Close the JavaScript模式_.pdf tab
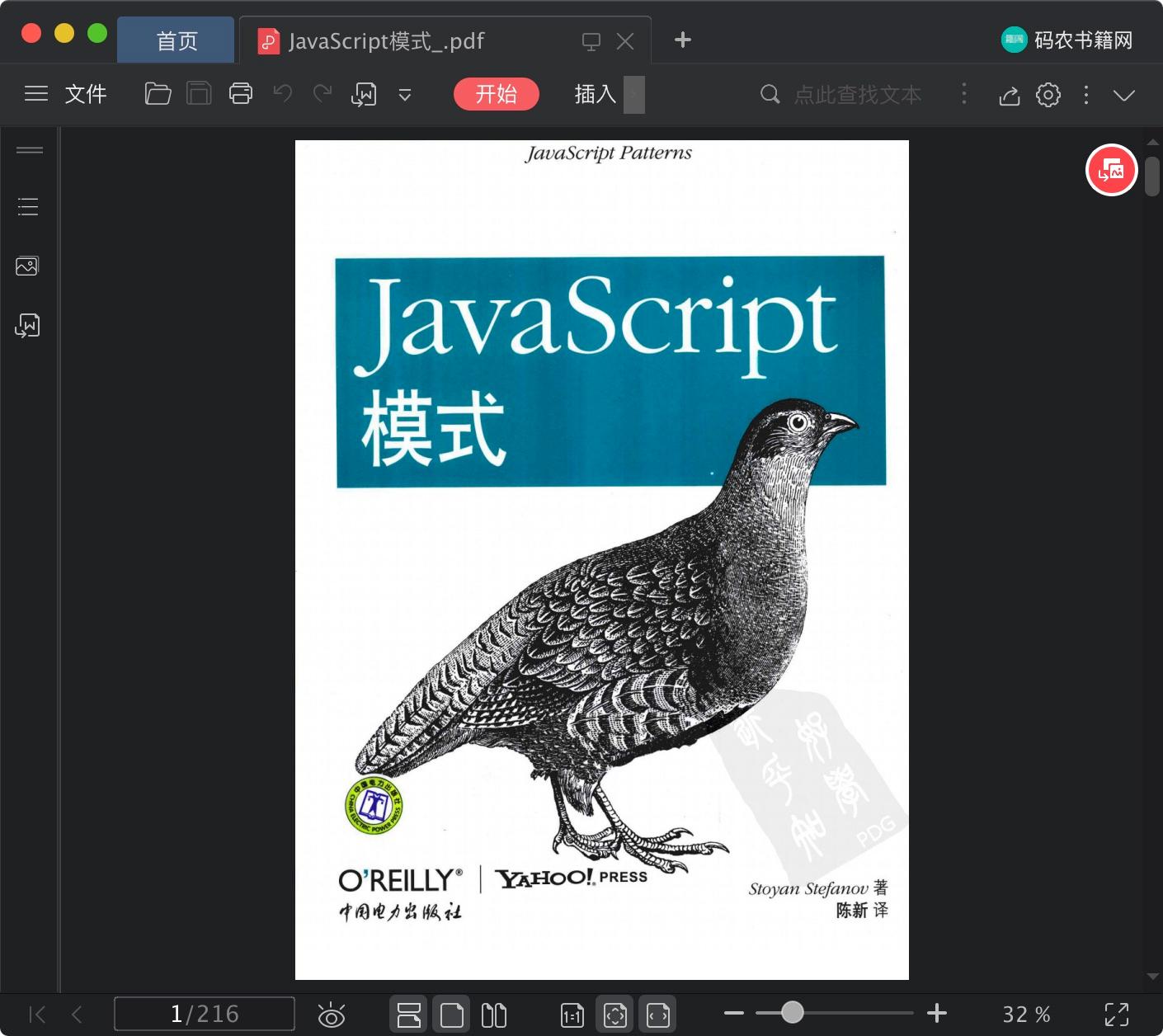This screenshot has height=1036, width=1163. 625,41
